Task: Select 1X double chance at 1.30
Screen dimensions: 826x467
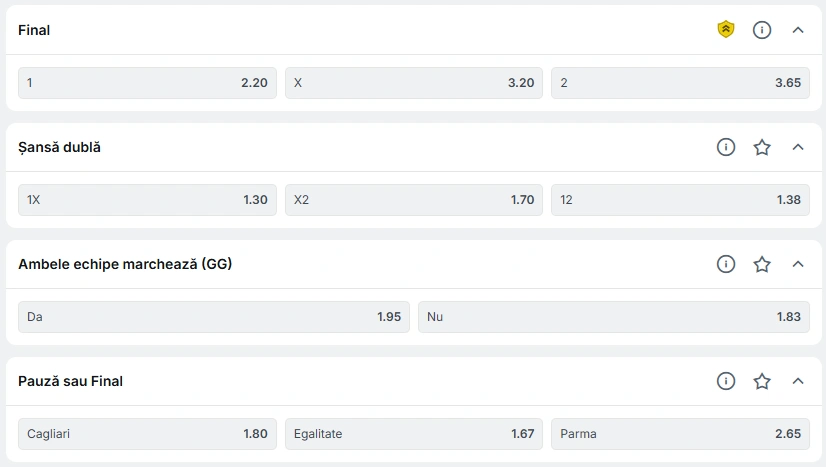Action: coord(148,200)
